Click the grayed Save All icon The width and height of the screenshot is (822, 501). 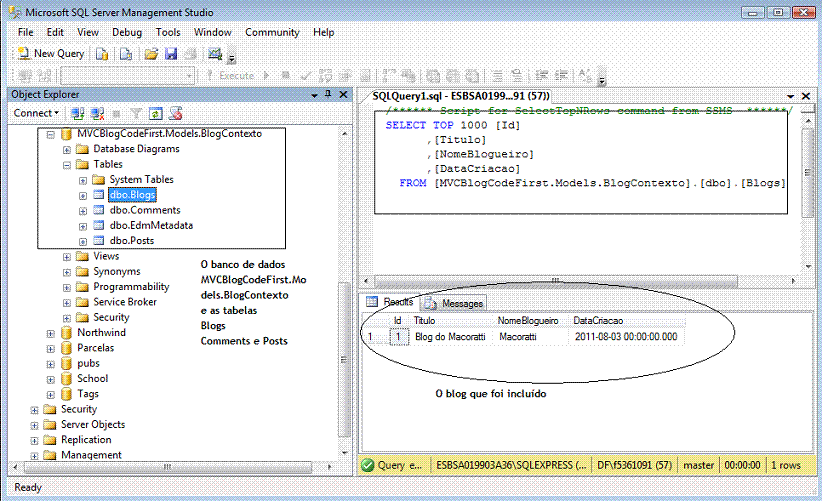[191, 53]
